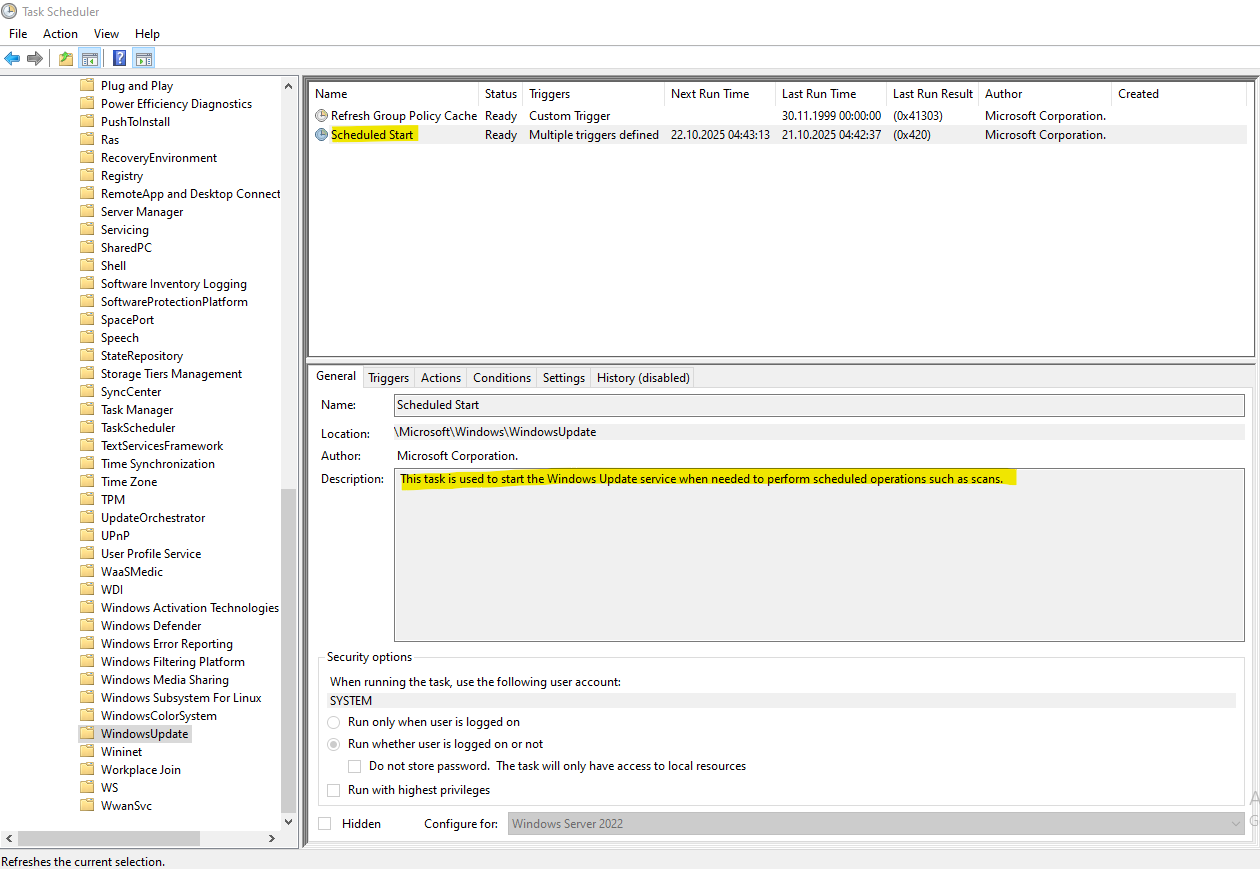Click the Up One Level folder icon
The width and height of the screenshot is (1260, 869).
[65, 59]
